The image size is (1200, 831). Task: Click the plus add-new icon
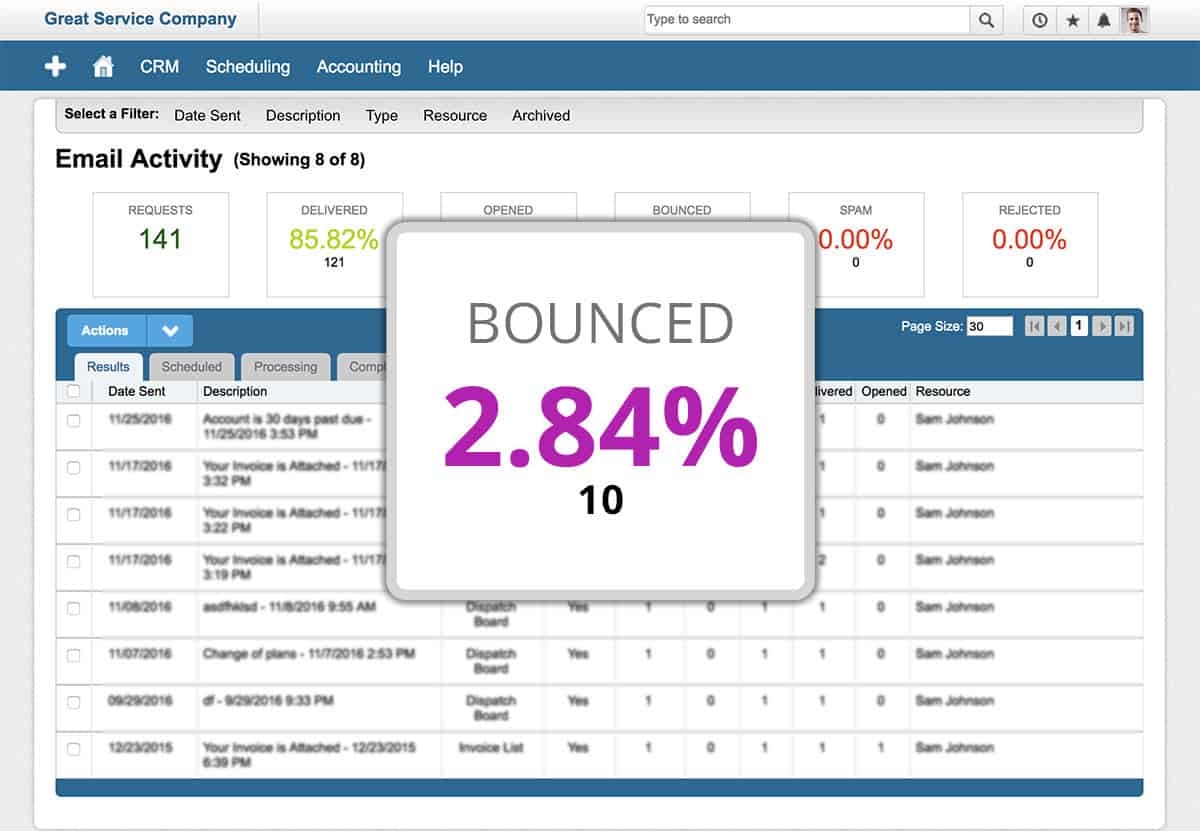55,66
